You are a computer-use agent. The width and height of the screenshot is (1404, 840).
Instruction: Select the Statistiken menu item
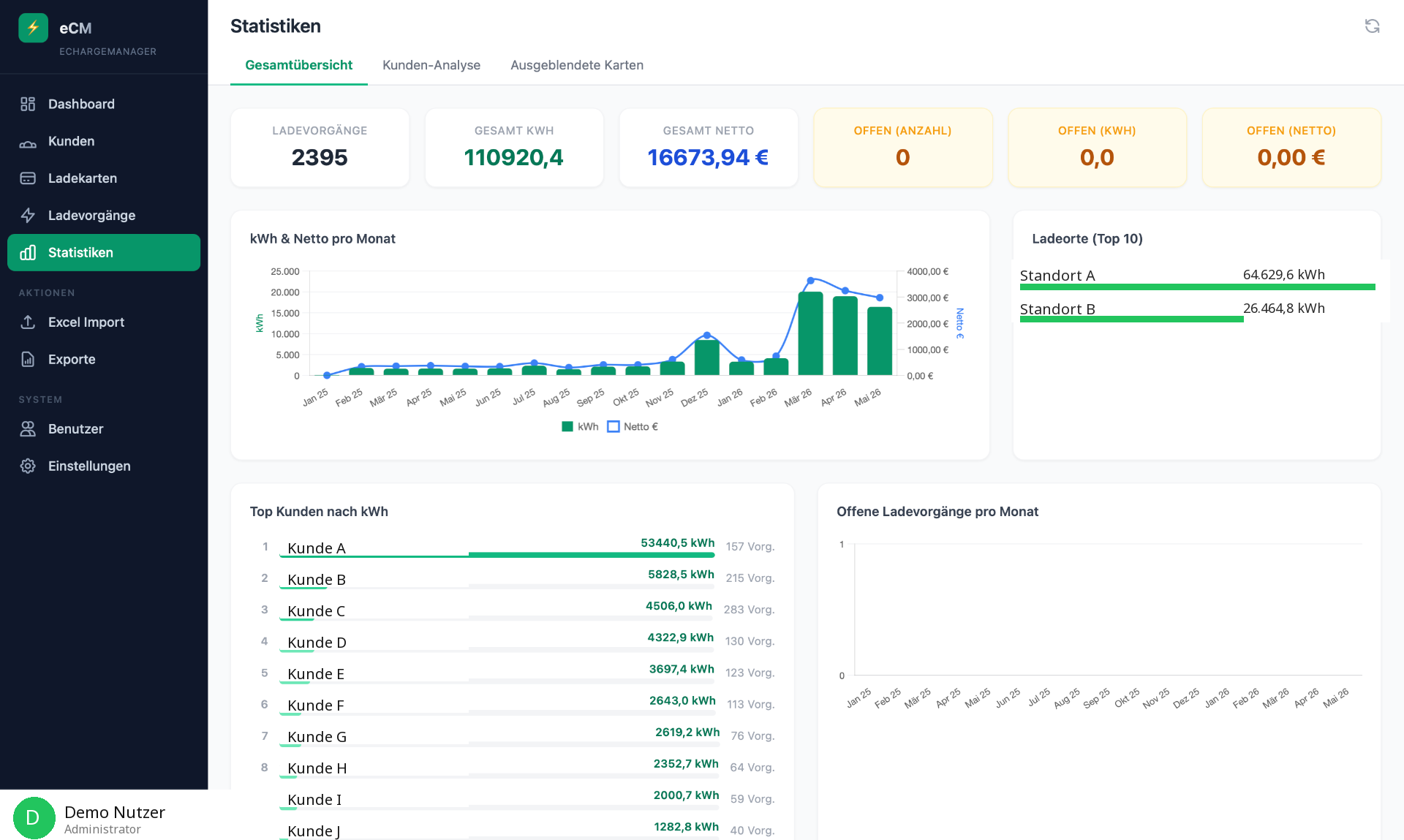pyautogui.click(x=104, y=253)
